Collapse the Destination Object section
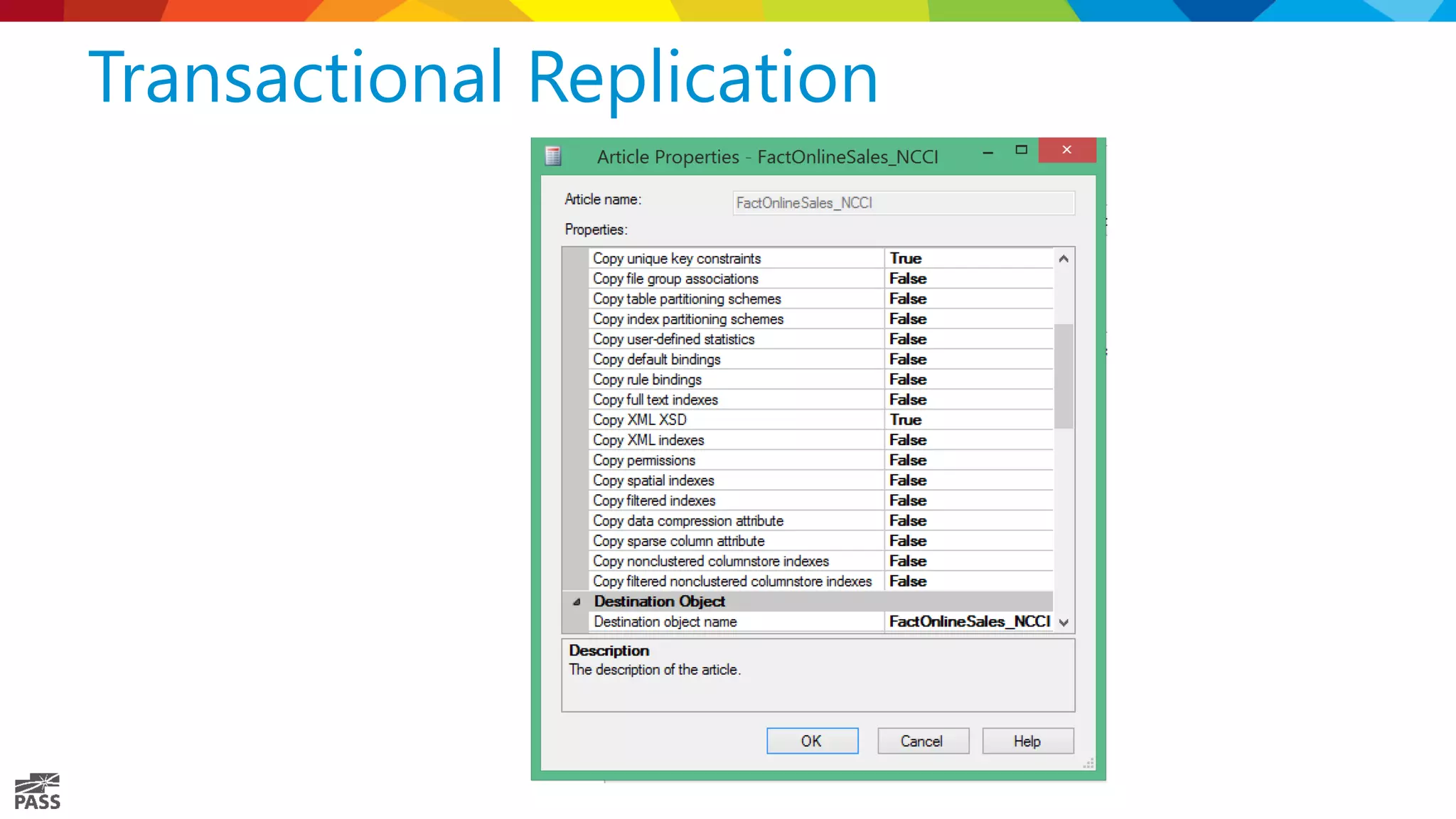This screenshot has width=1456, height=819. [577, 601]
